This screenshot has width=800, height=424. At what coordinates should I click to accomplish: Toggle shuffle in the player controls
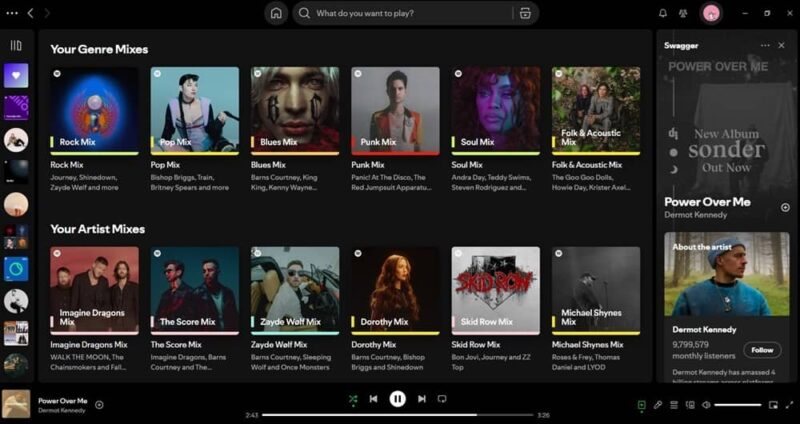point(353,399)
